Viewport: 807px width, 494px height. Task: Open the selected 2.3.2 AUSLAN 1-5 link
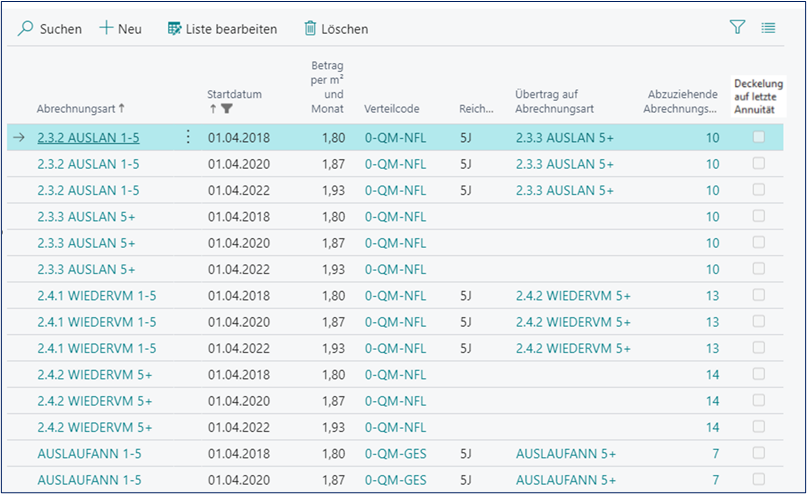point(88,137)
